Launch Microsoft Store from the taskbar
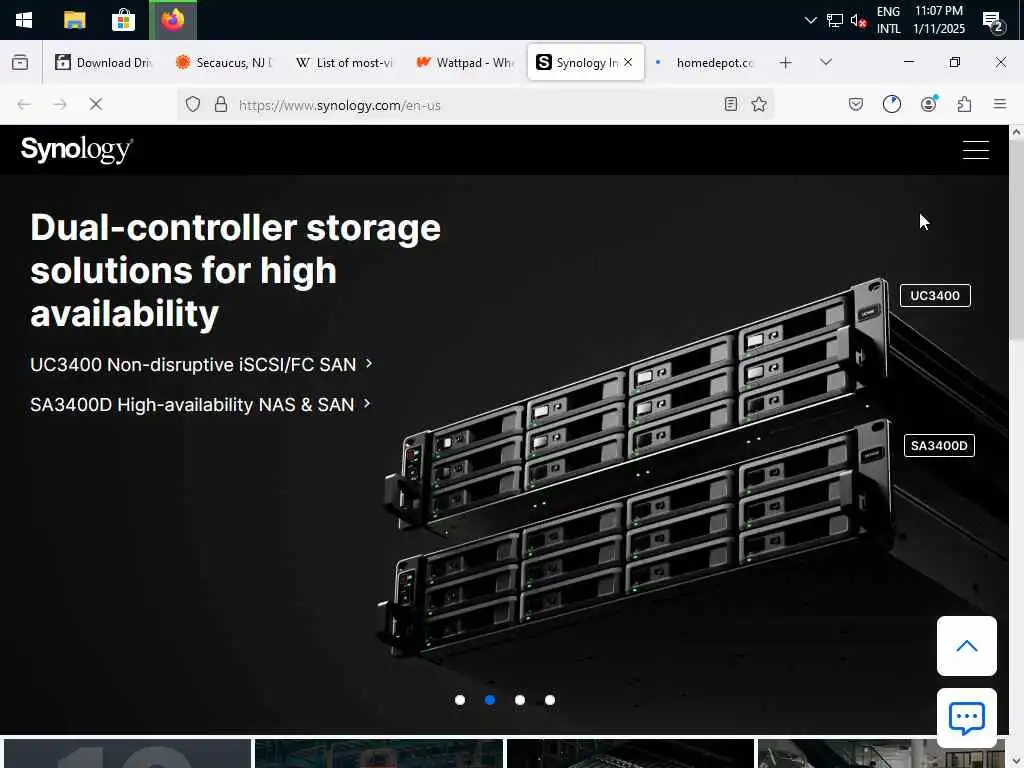1024x768 pixels. [x=123, y=20]
